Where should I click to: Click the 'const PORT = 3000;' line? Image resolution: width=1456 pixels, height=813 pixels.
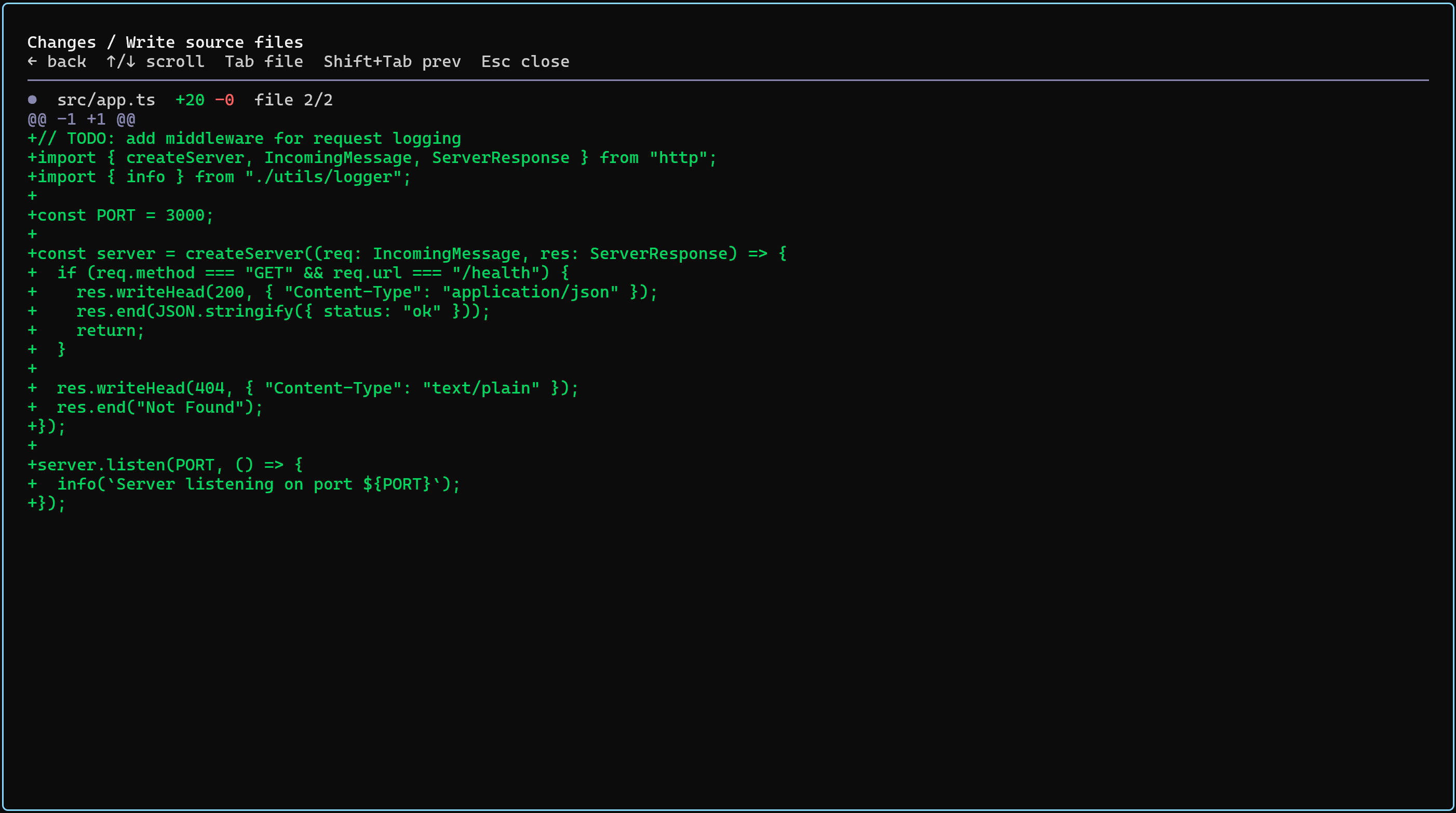coord(121,215)
